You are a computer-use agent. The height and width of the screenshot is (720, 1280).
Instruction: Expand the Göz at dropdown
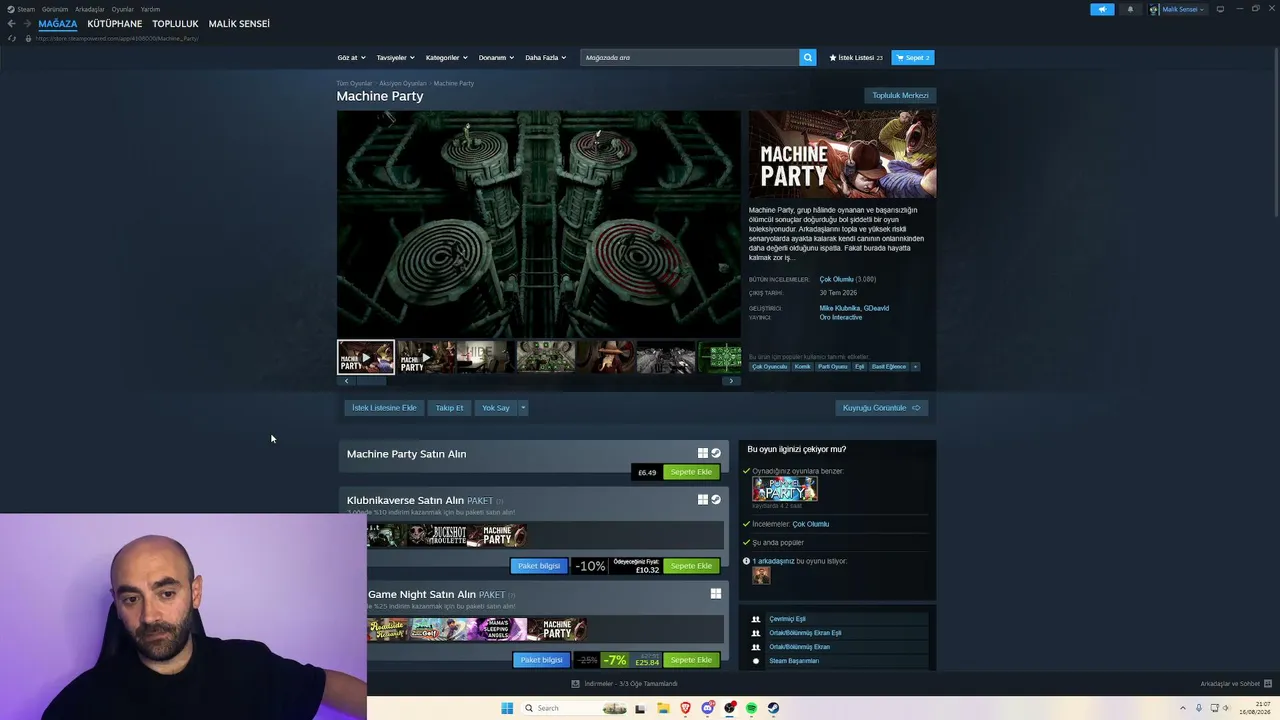coord(351,58)
